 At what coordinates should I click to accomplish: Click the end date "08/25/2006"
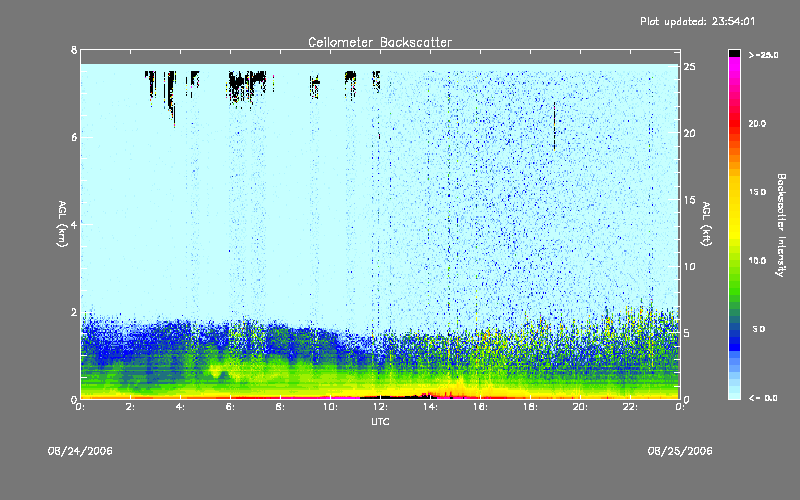(x=680, y=451)
